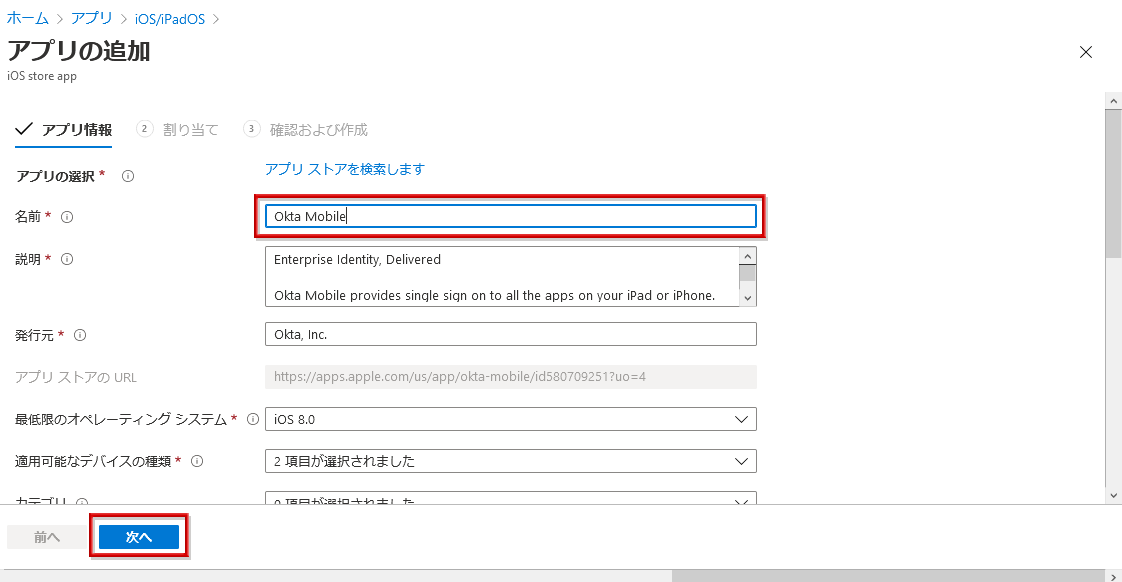
Task: Click info icon beside 説明 label
Action: tap(68, 259)
